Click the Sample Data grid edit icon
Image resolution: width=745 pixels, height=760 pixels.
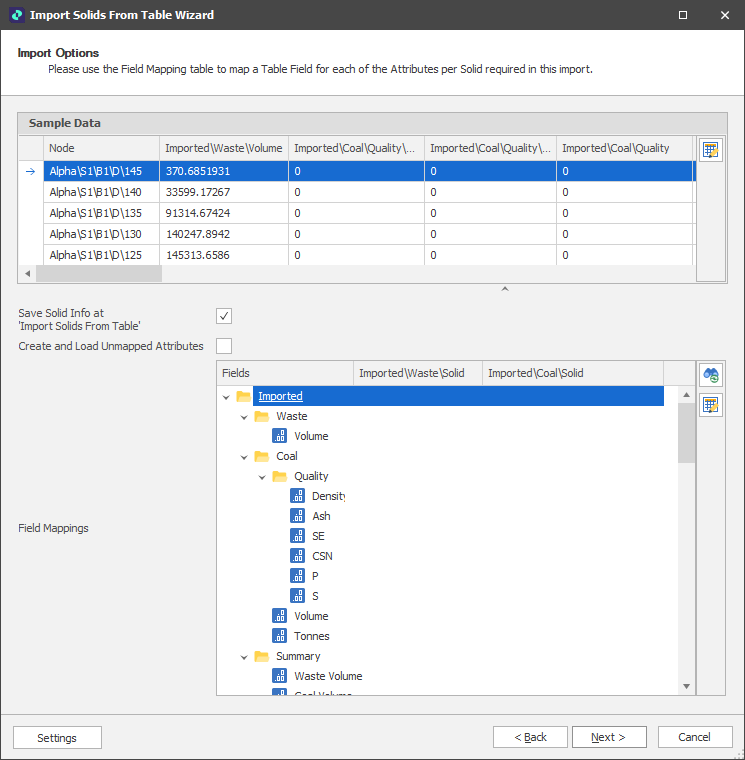click(711, 150)
